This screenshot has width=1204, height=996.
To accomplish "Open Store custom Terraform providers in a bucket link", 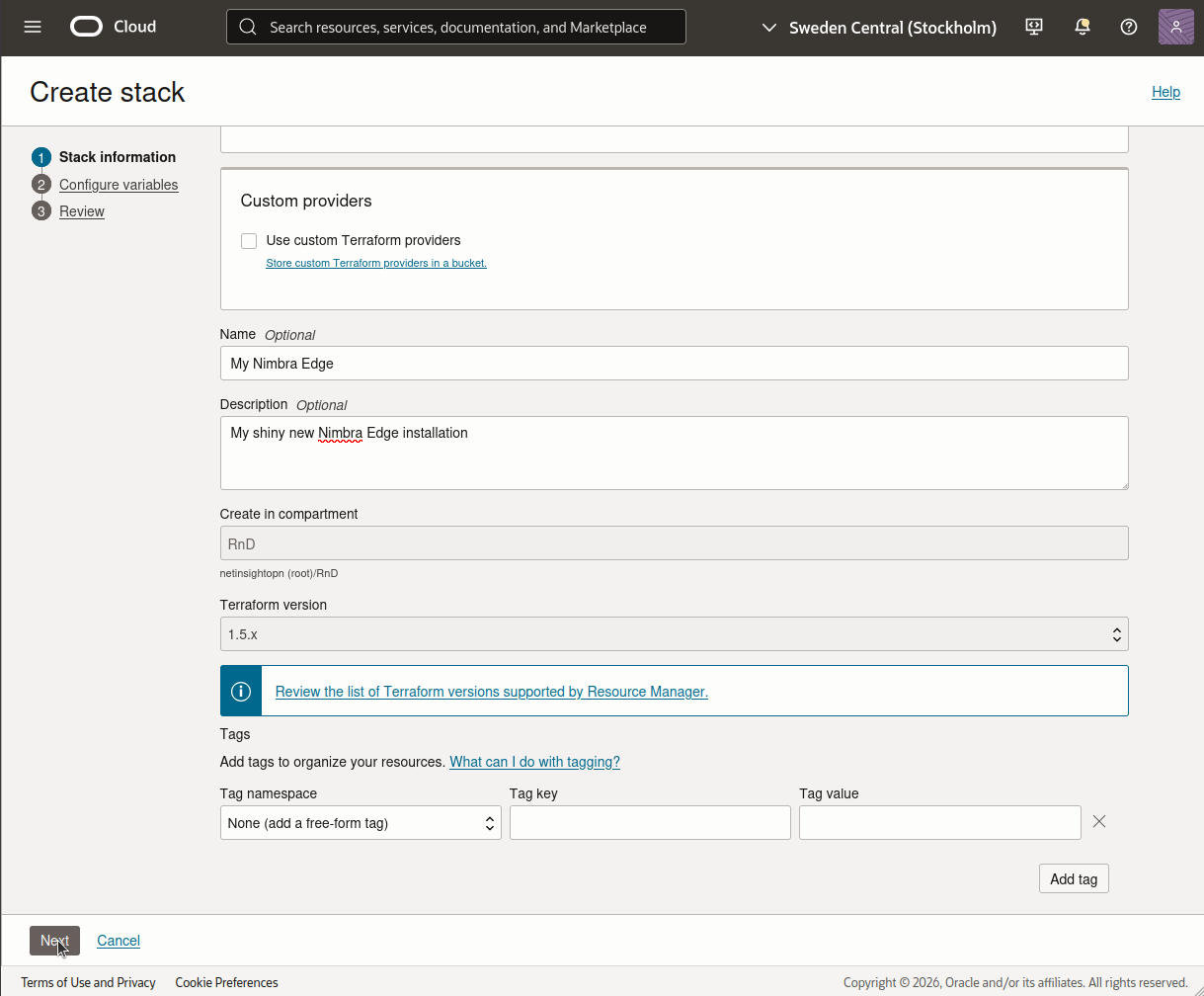I will pos(376,263).
